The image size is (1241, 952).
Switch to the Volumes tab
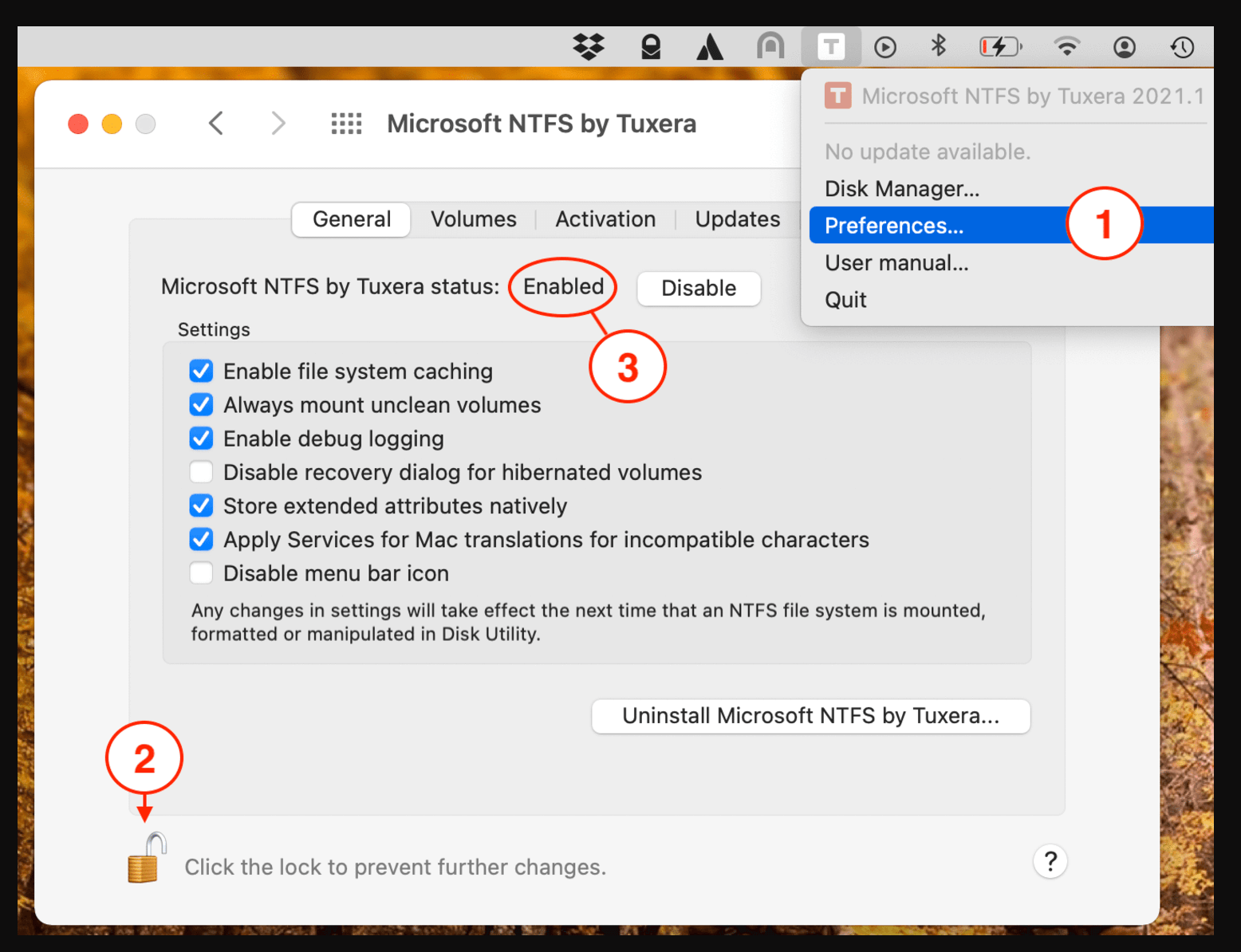pyautogui.click(x=473, y=219)
